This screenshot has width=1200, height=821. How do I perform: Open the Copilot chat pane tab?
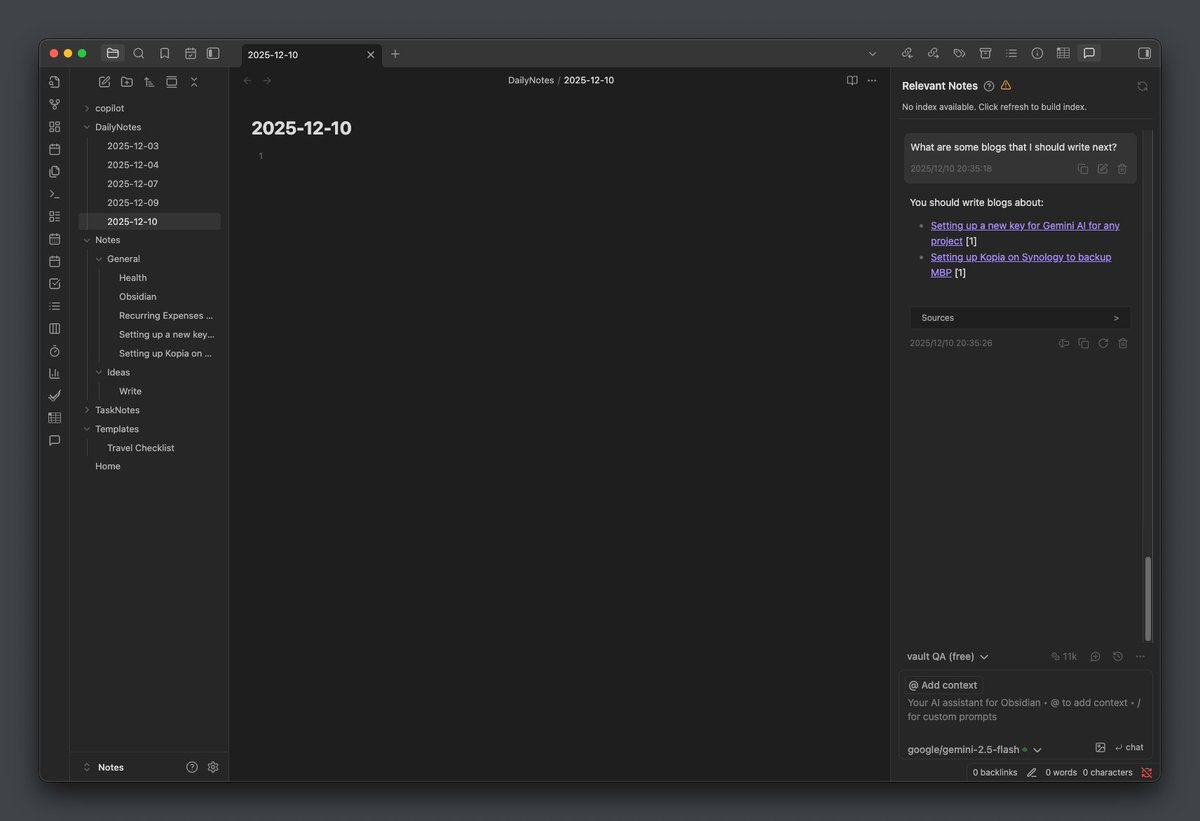[1089, 53]
